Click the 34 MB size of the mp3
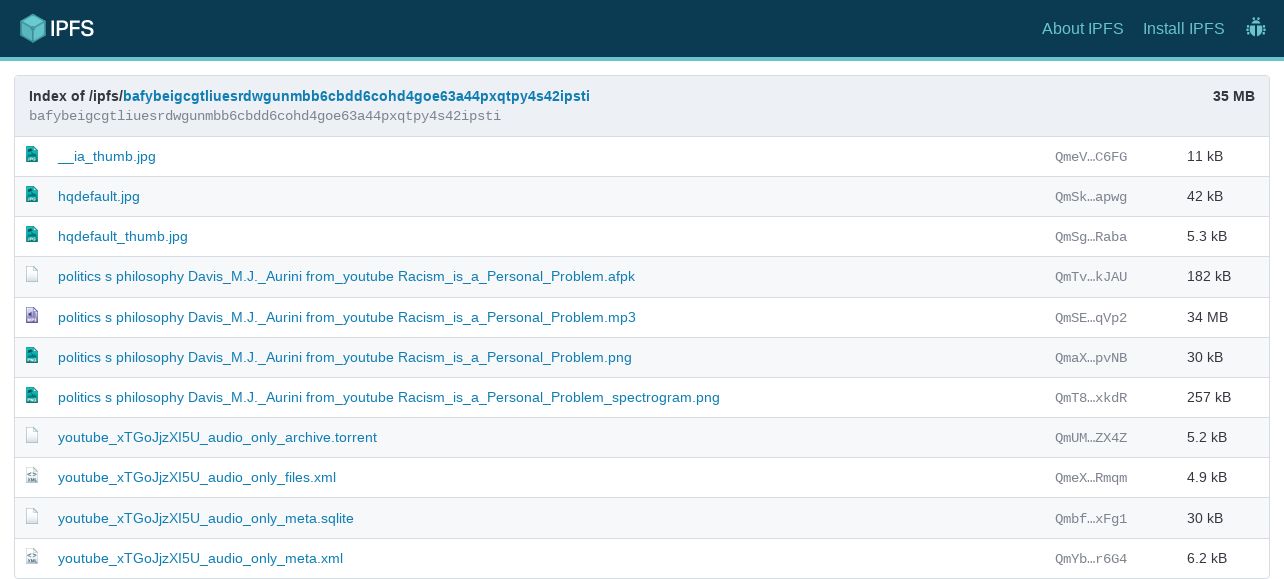Viewport: 1284px width, 579px height. pyautogui.click(x=1207, y=317)
